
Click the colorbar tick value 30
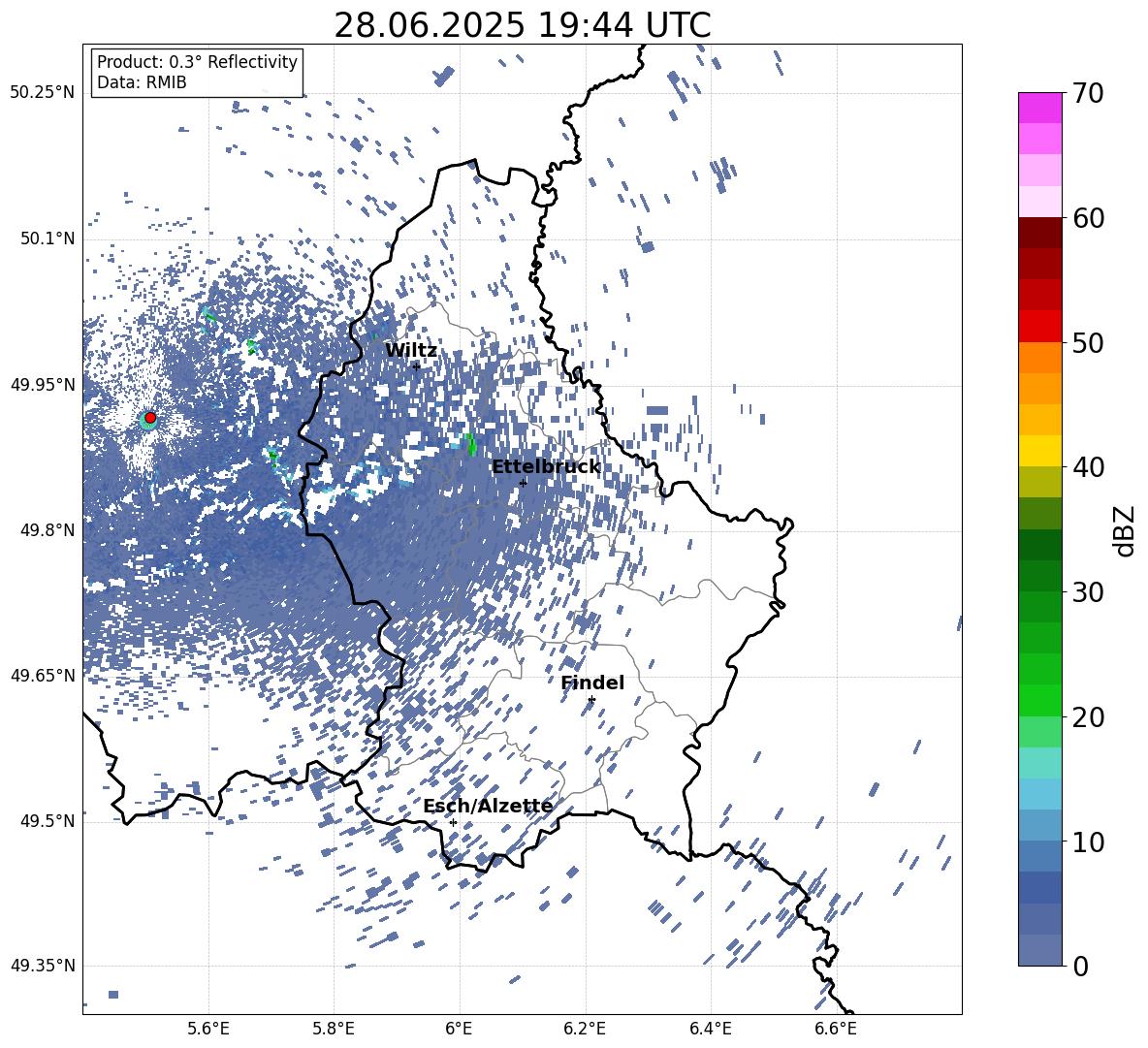[x=1088, y=592]
